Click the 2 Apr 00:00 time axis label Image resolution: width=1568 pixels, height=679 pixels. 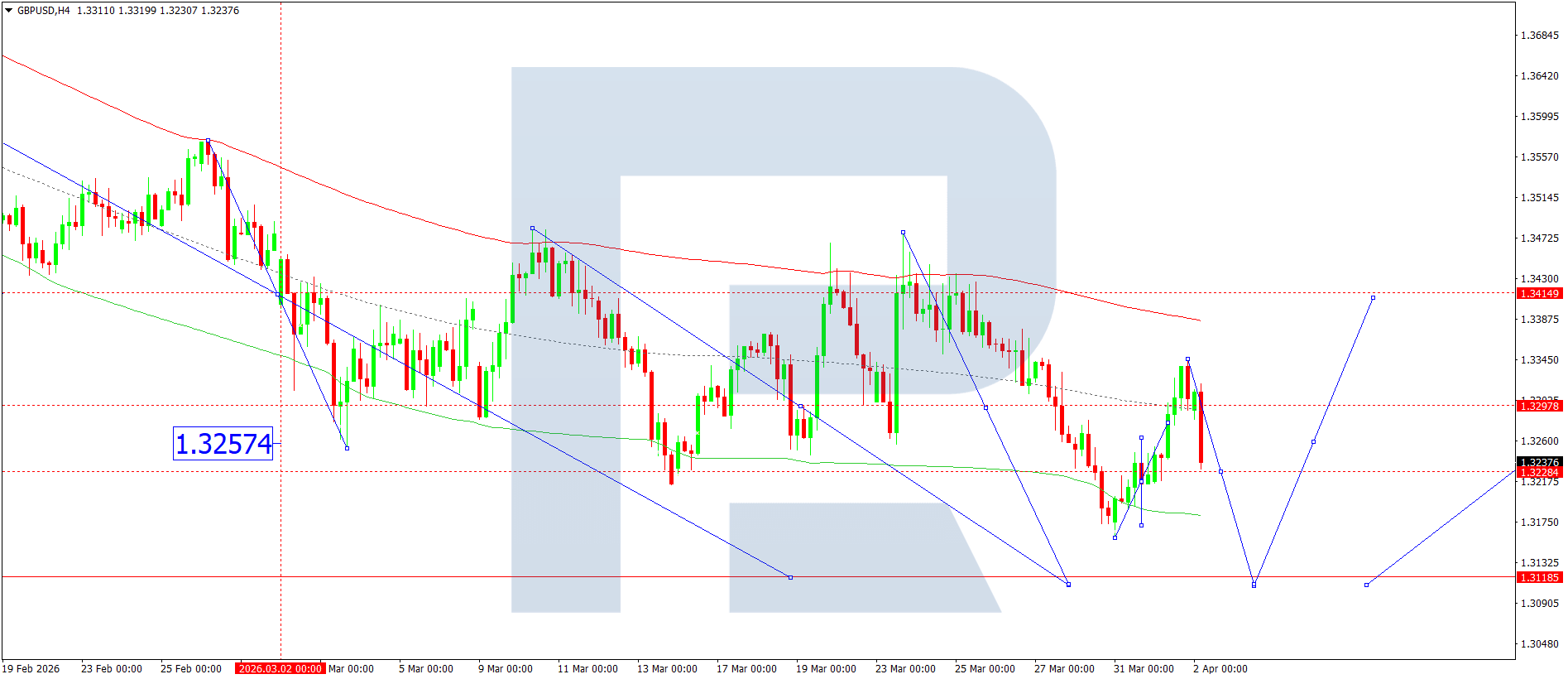pos(1220,669)
